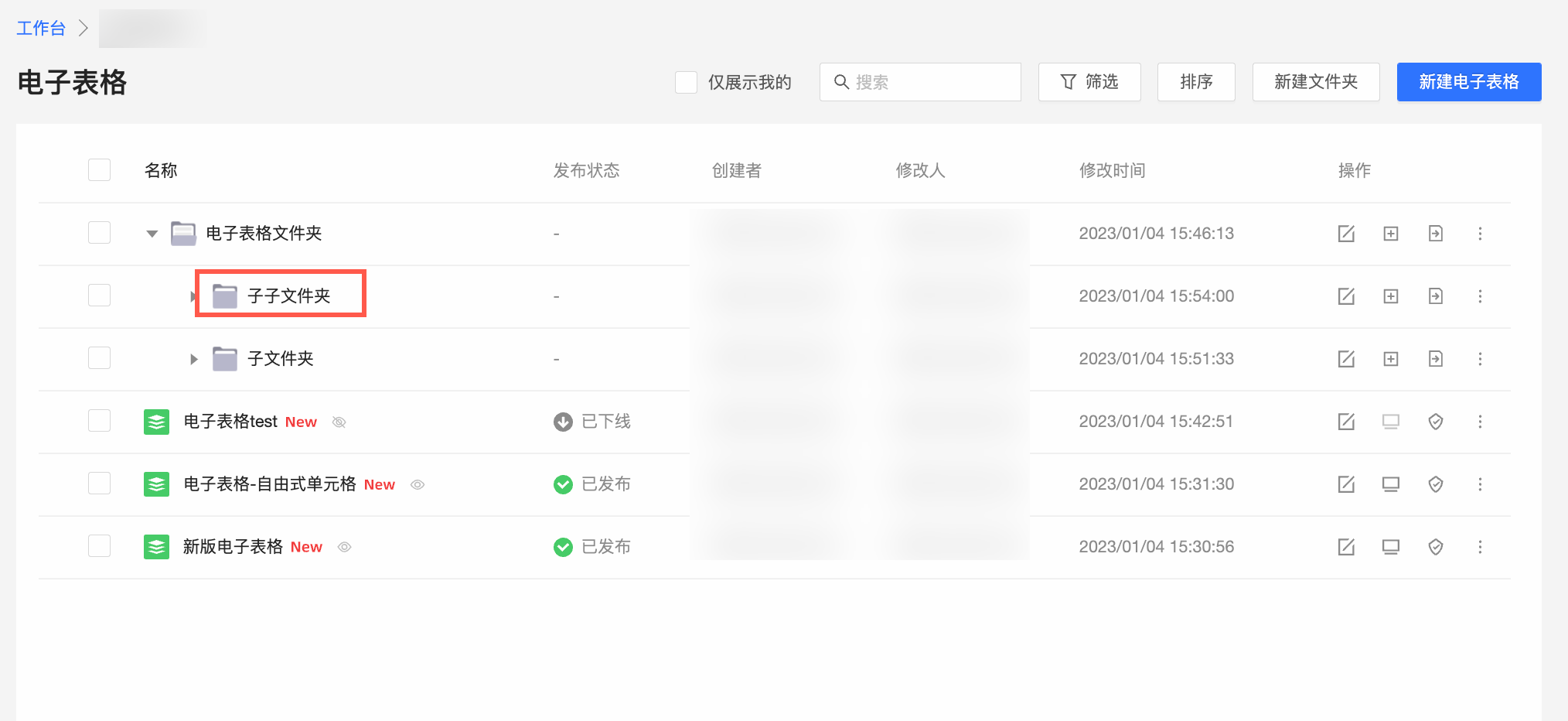Edit the 子子文件夹 folder row

(x=1346, y=296)
